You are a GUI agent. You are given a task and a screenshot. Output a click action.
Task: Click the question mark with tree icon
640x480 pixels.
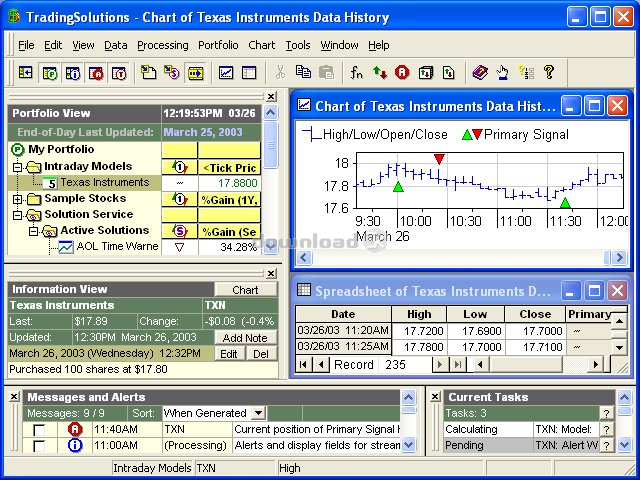pyautogui.click(x=526, y=73)
